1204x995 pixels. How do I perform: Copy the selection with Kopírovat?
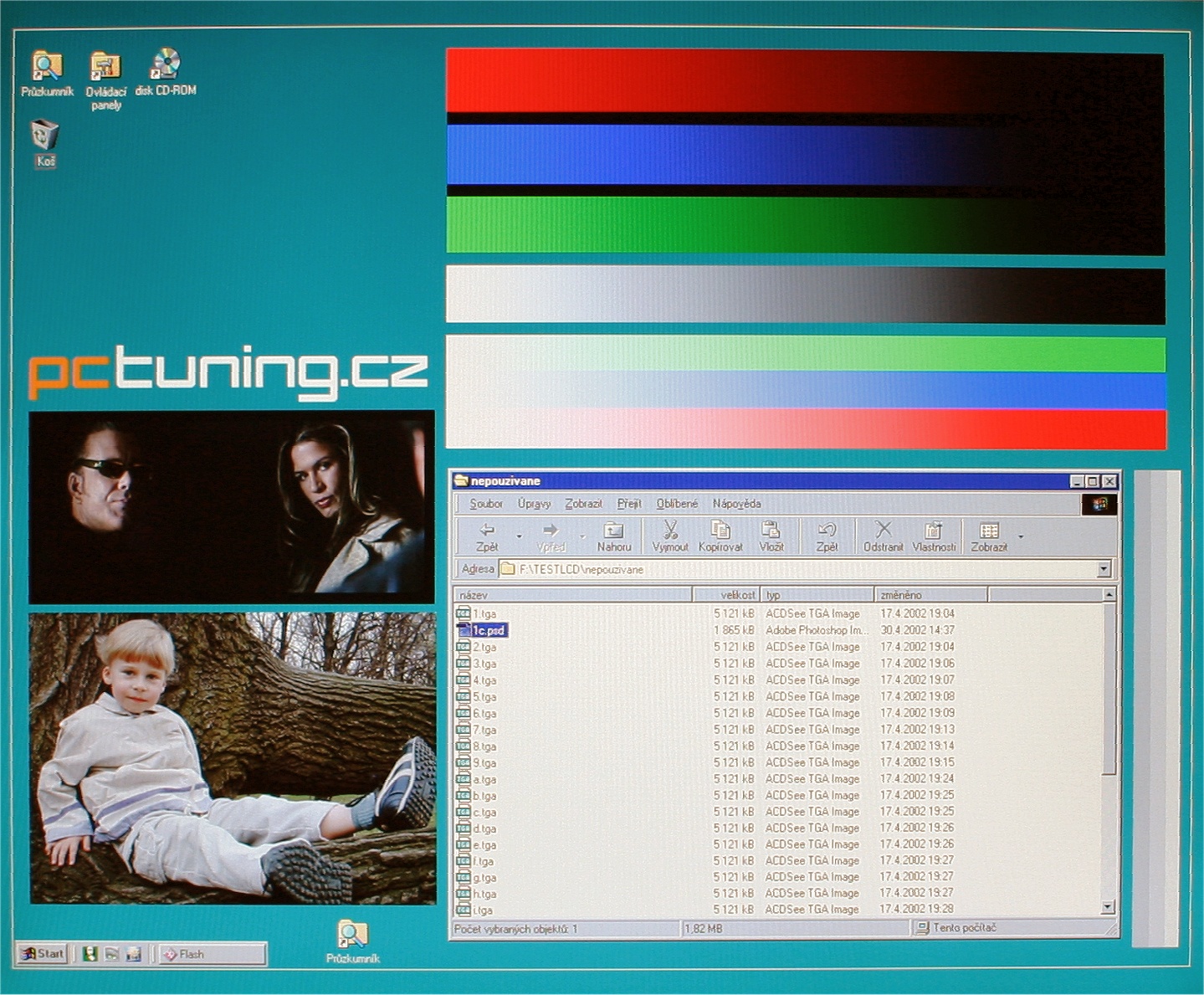720,536
